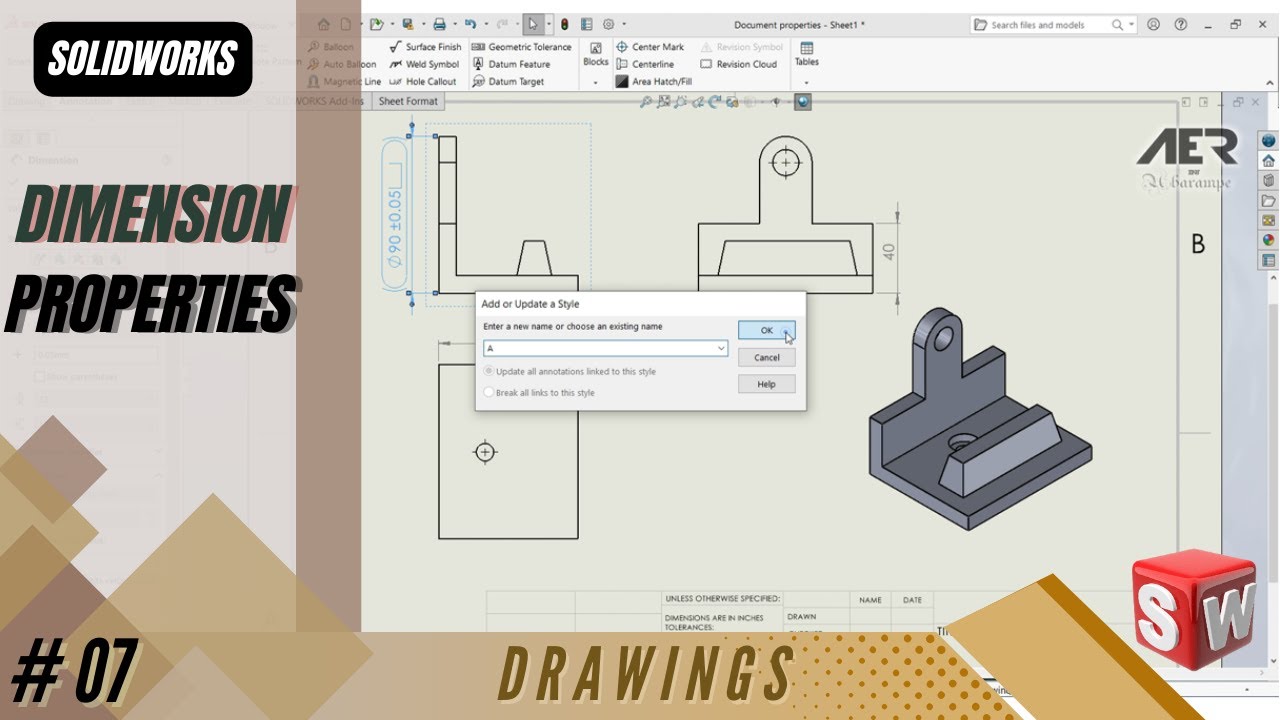Image resolution: width=1280 pixels, height=720 pixels.
Task: Switch to the Sheet Format tab
Action: (x=408, y=101)
